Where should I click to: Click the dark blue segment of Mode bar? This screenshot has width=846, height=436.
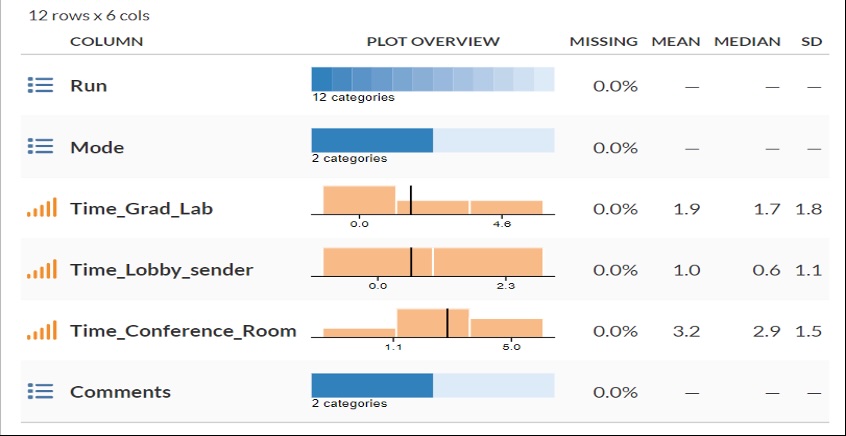tap(372, 140)
